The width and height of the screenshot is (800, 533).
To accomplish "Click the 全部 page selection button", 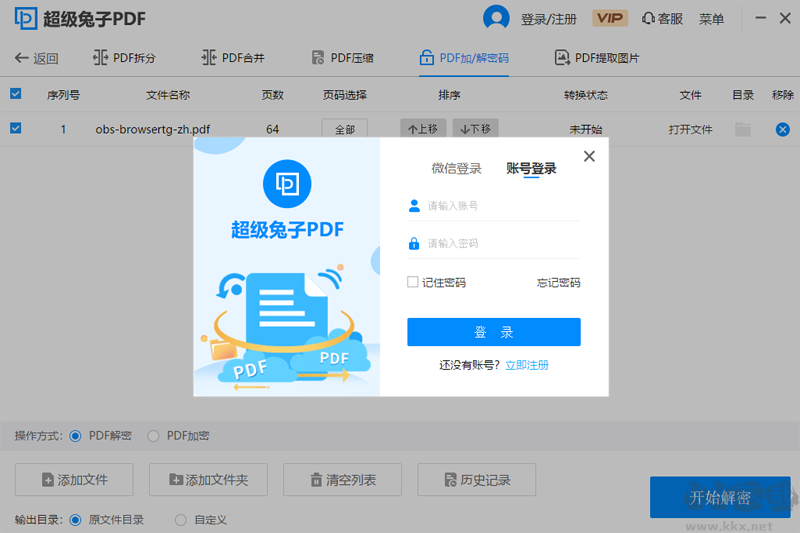I will 344,129.
